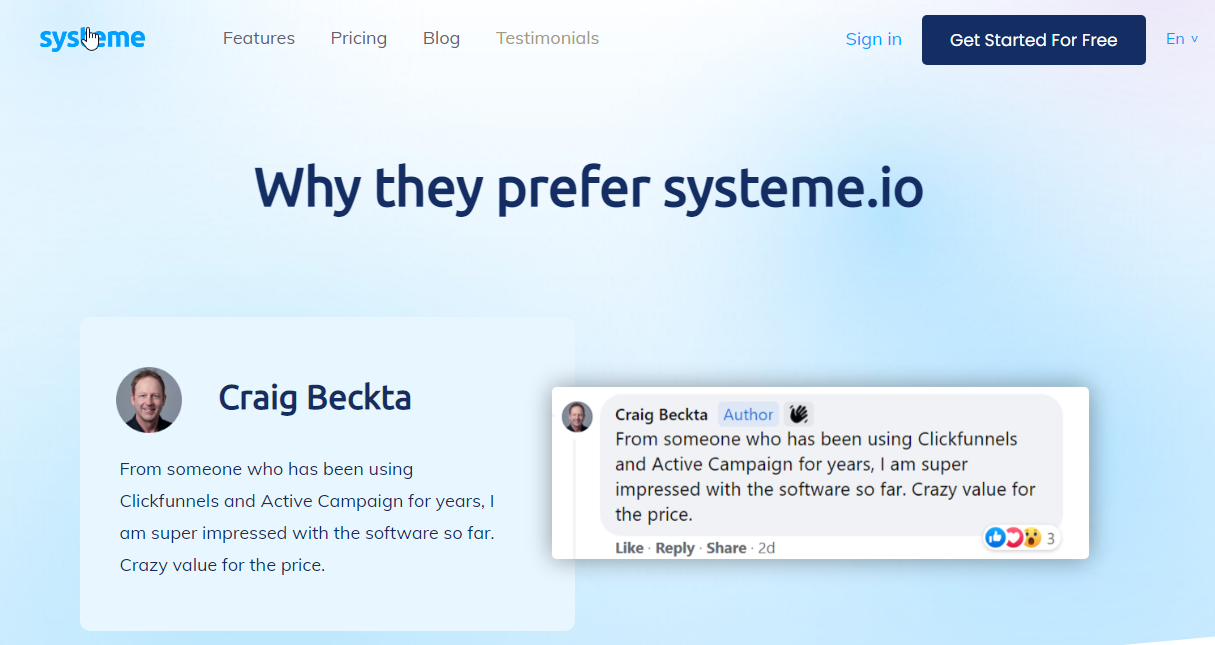The height and width of the screenshot is (645, 1215).
Task: Click Reply under the comment
Action: click(675, 548)
